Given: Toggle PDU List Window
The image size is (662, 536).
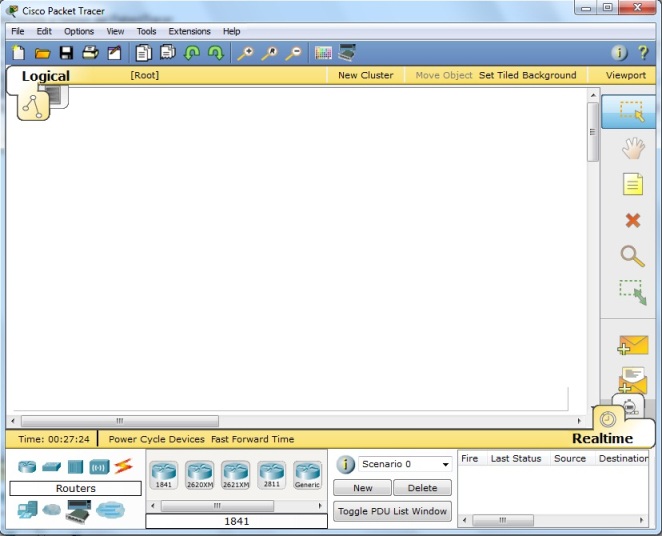Looking at the screenshot, I should 392,511.
